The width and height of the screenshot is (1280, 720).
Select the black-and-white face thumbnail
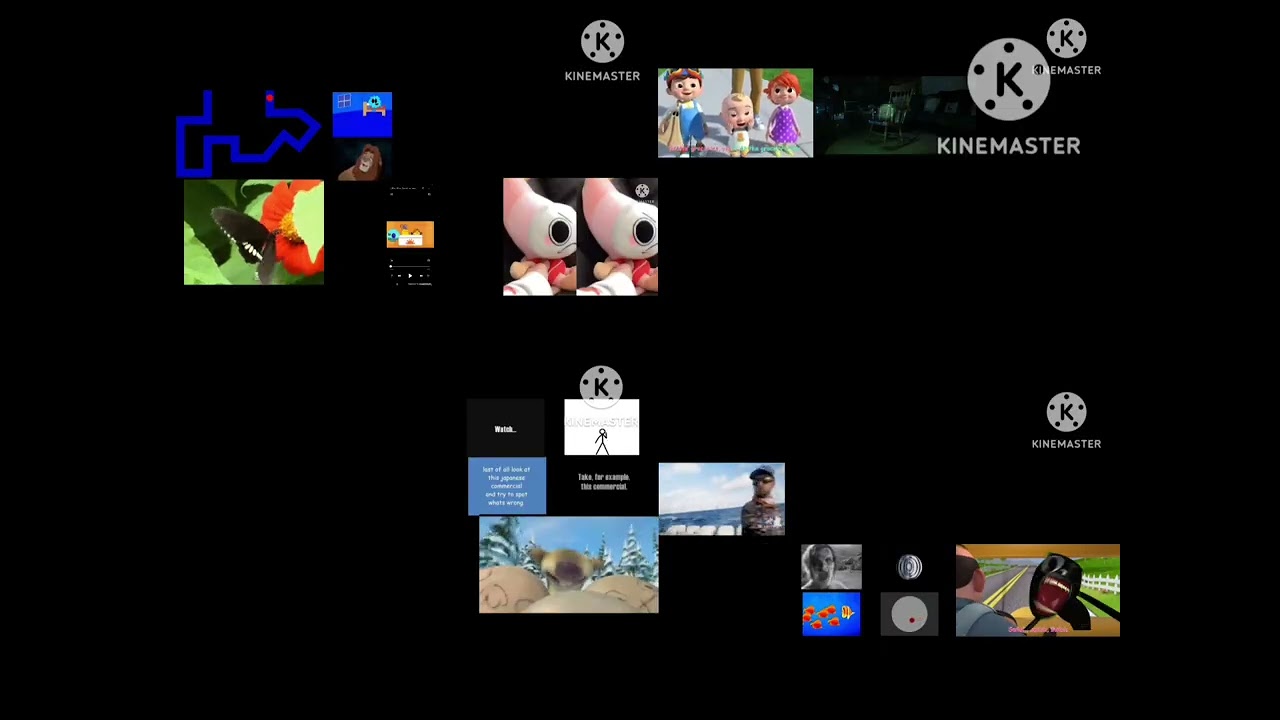[x=831, y=567]
